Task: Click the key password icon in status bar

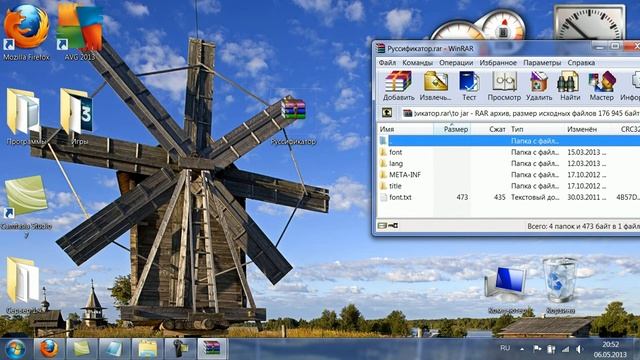Action: pyautogui.click(x=393, y=226)
